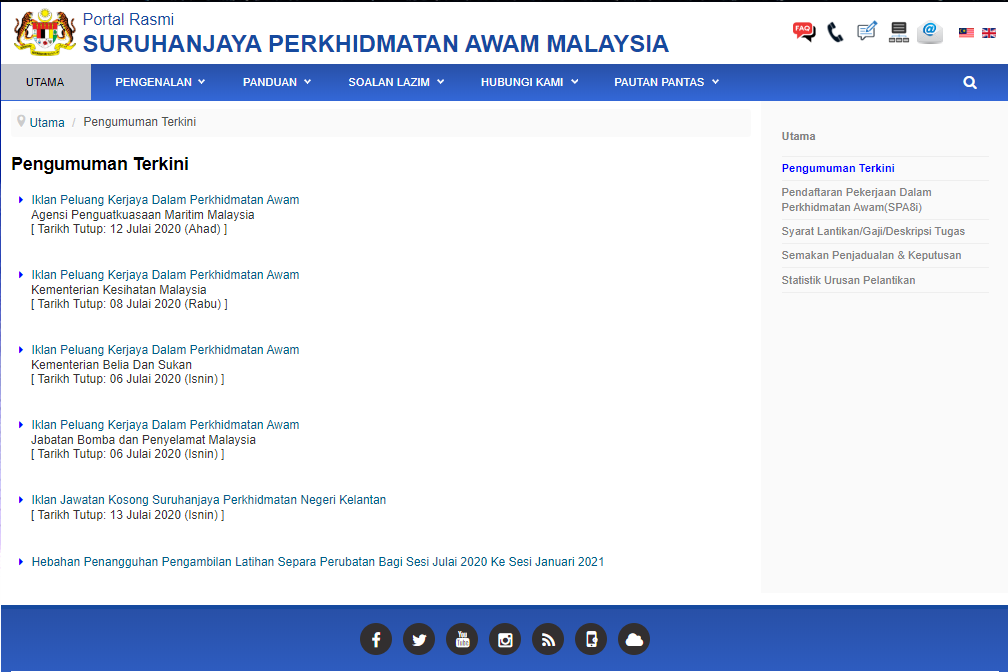Click the Pengumuman Terkini breadcrumb text
This screenshot has width=1008, height=672.
[140, 122]
